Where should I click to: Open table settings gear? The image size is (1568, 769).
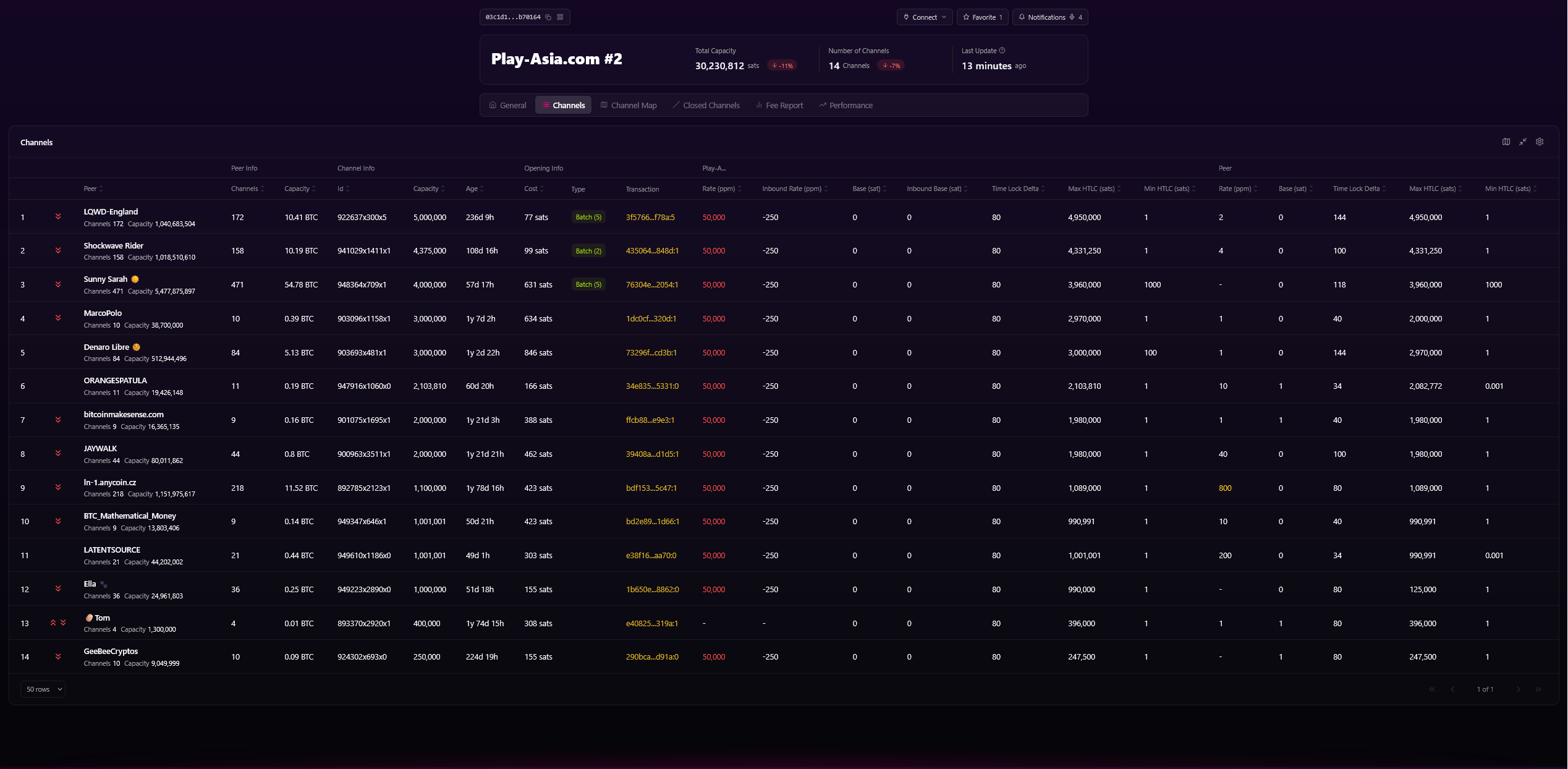[x=1540, y=142]
